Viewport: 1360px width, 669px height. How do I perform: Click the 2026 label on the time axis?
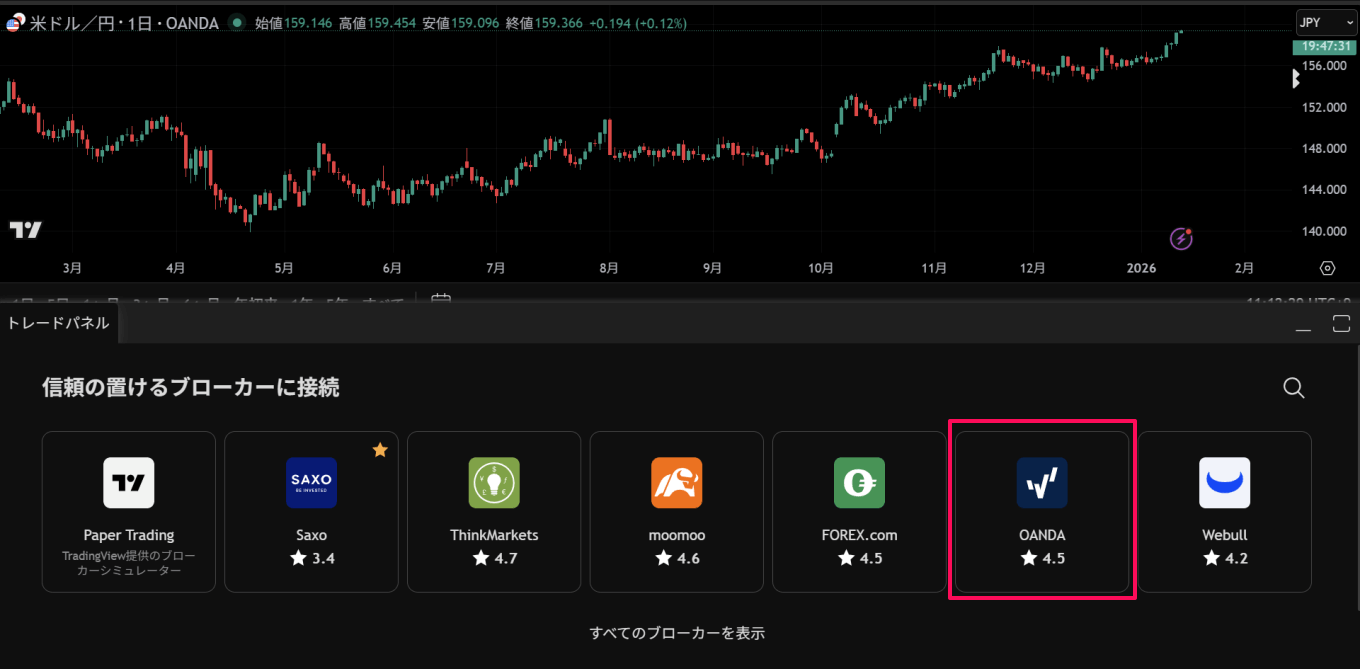tap(1141, 267)
